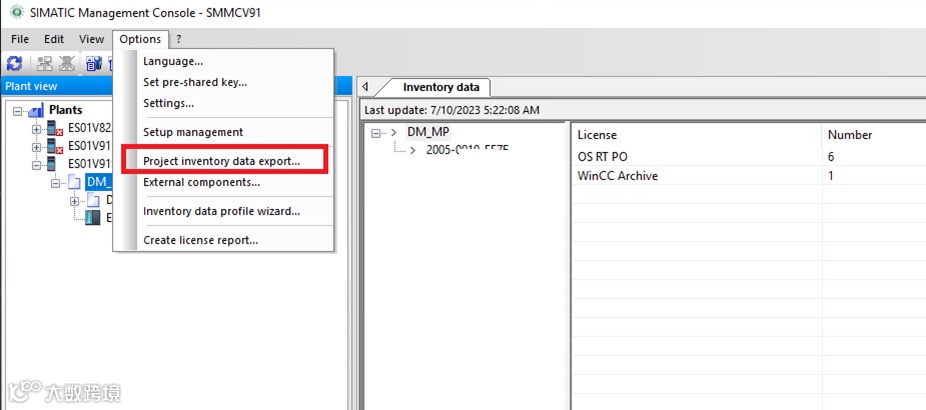Select the 2005- entry under DM_MP
926x410 pixels.
click(467, 150)
